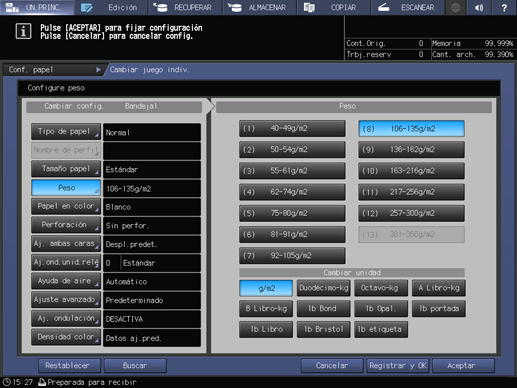Click the globe network icon
Screen dimensions: 517x388
point(455,7)
